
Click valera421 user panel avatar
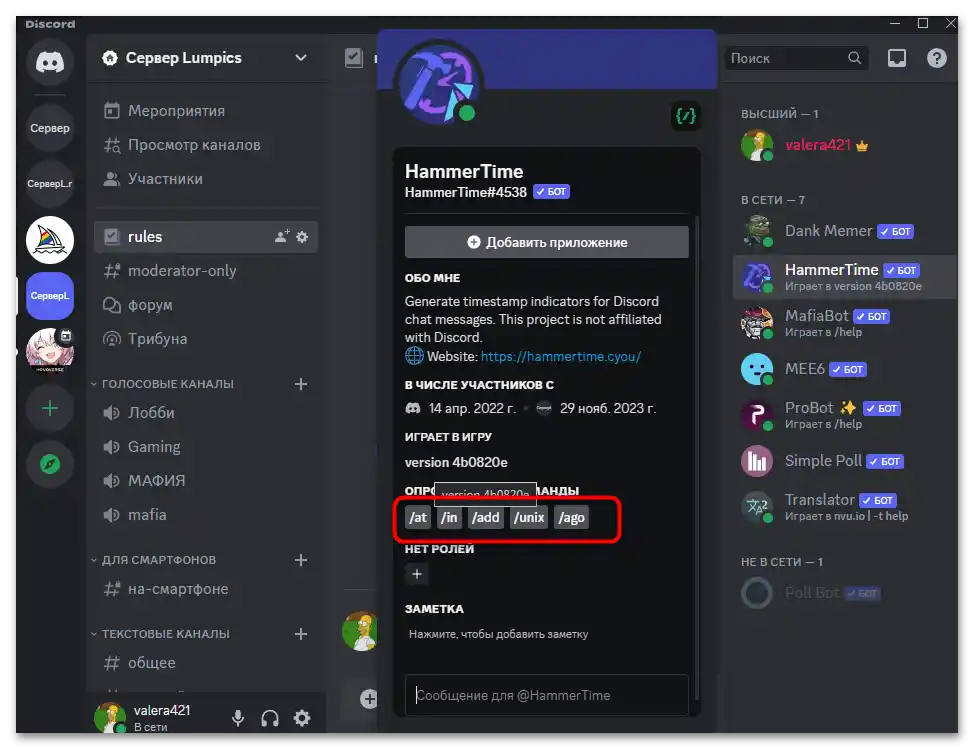(110, 717)
